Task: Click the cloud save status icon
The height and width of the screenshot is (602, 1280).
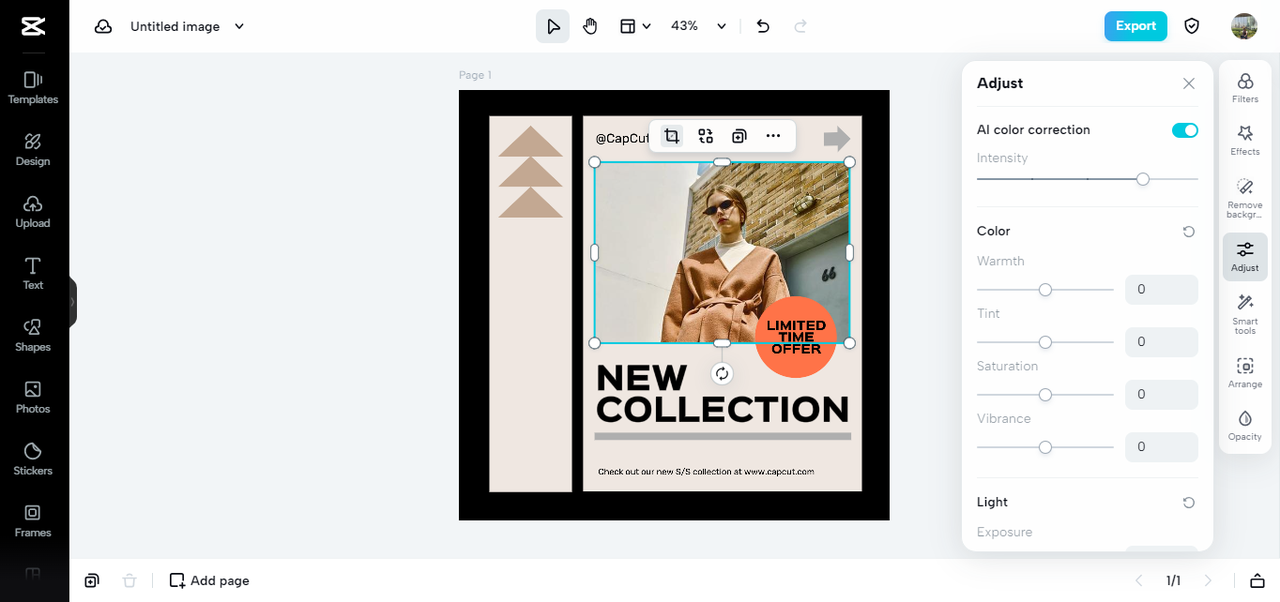Action: (x=103, y=27)
